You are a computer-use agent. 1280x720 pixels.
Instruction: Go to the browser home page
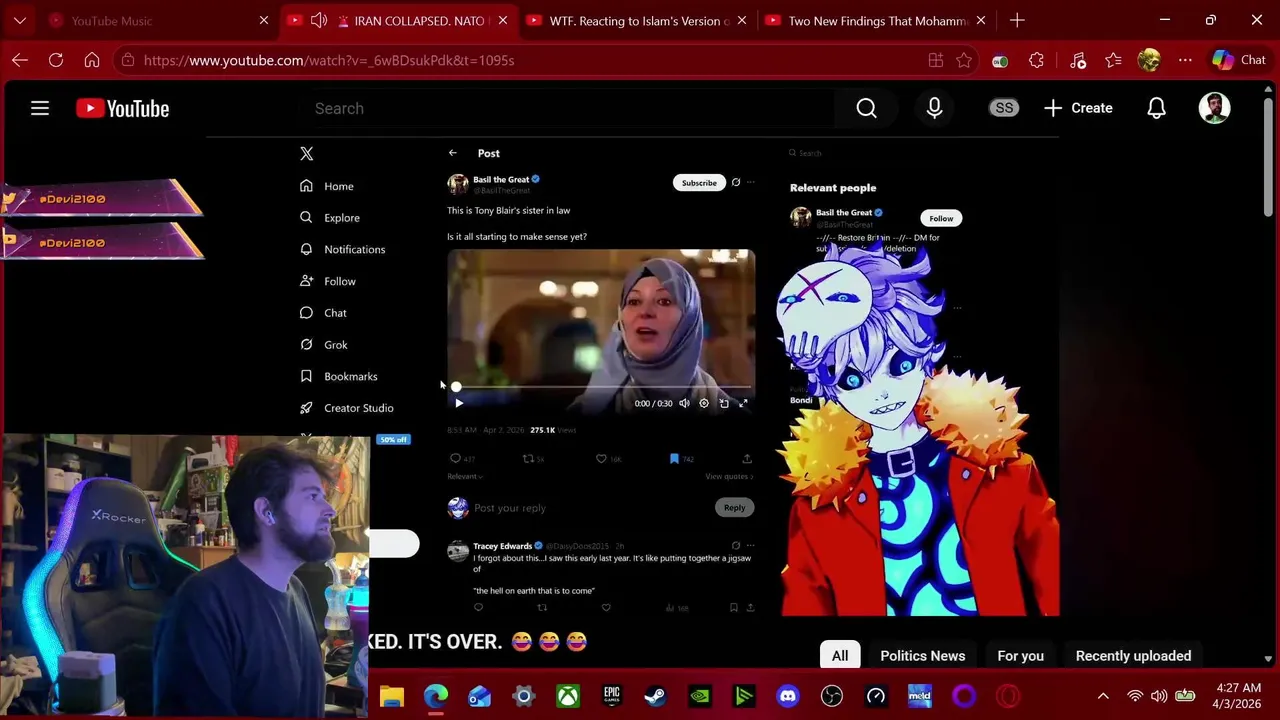pyautogui.click(x=92, y=60)
